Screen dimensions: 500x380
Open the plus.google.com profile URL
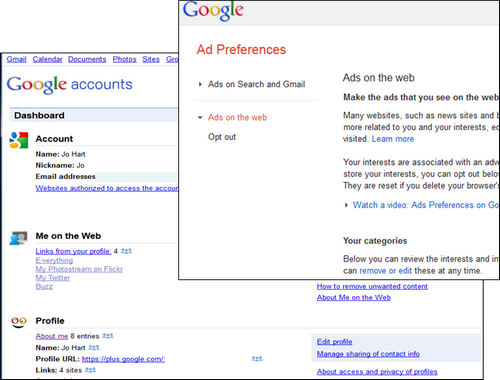coord(123,359)
